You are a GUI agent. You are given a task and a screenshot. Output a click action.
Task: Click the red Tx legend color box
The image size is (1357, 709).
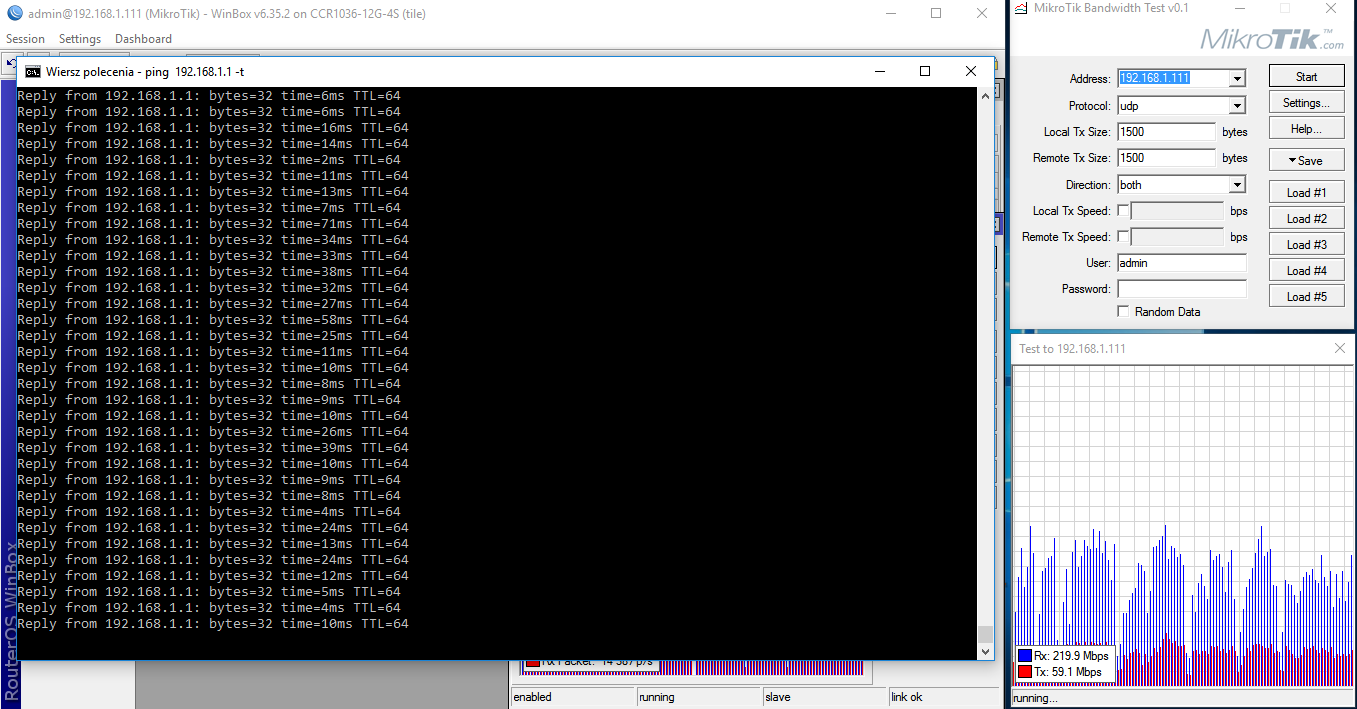tap(1024, 672)
